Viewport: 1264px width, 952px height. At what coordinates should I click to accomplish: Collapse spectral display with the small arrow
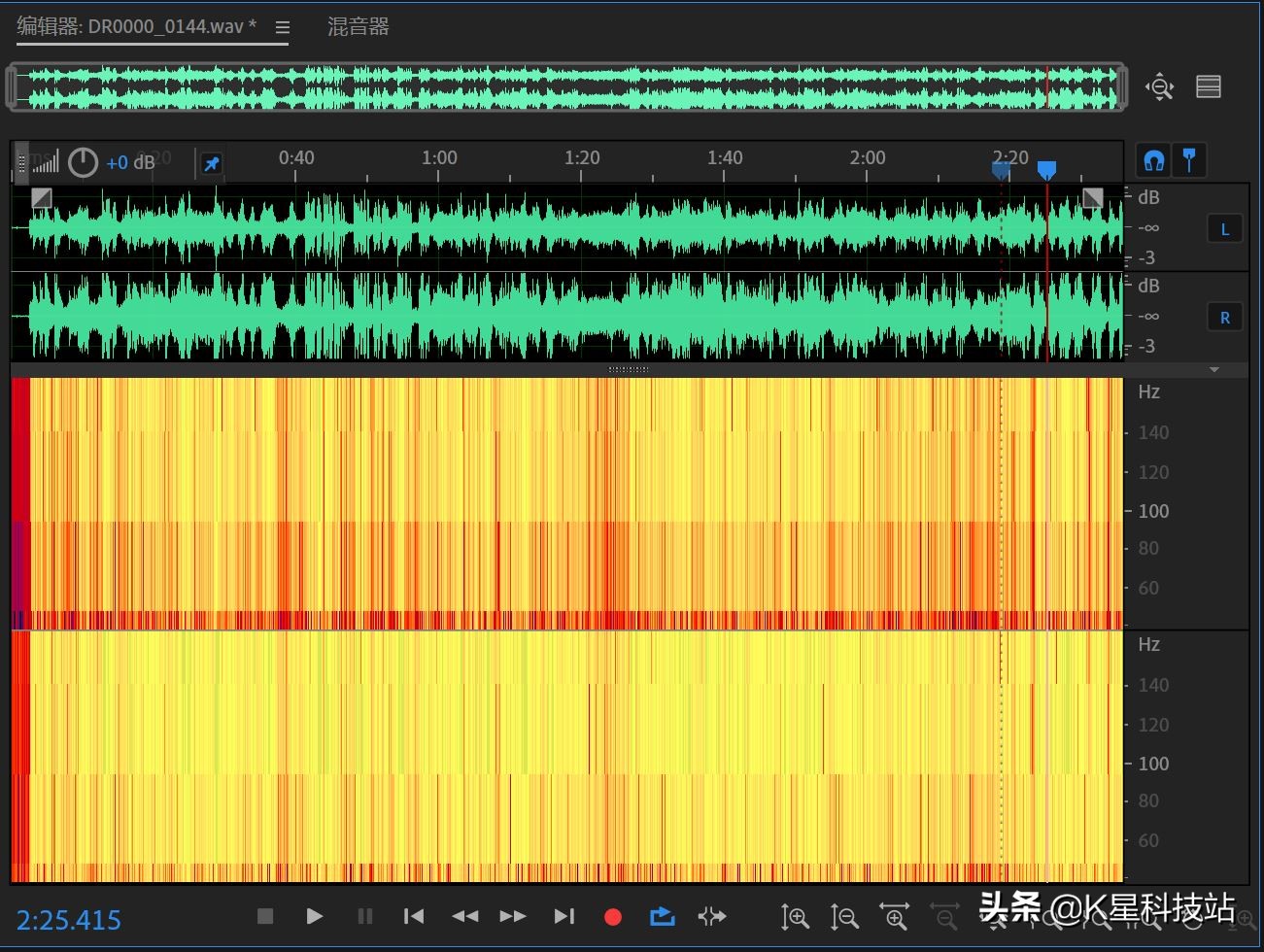(x=1213, y=370)
